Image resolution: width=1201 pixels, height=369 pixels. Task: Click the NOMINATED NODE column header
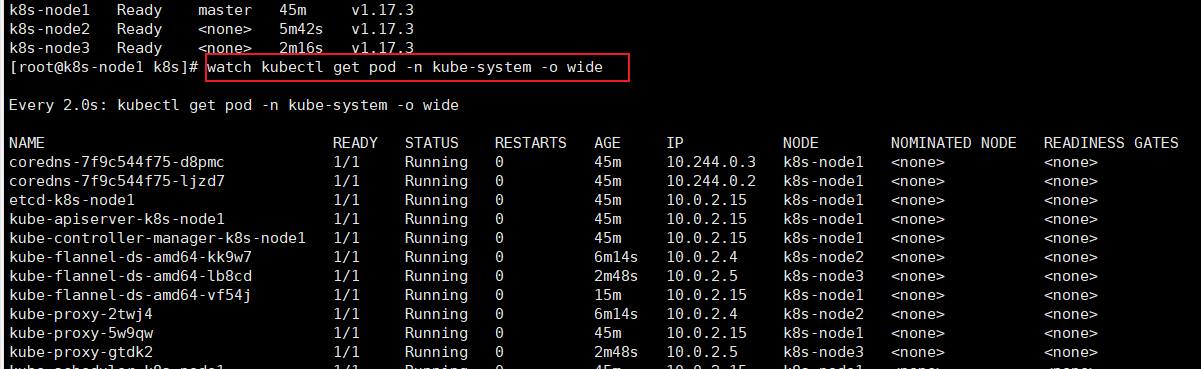point(953,143)
